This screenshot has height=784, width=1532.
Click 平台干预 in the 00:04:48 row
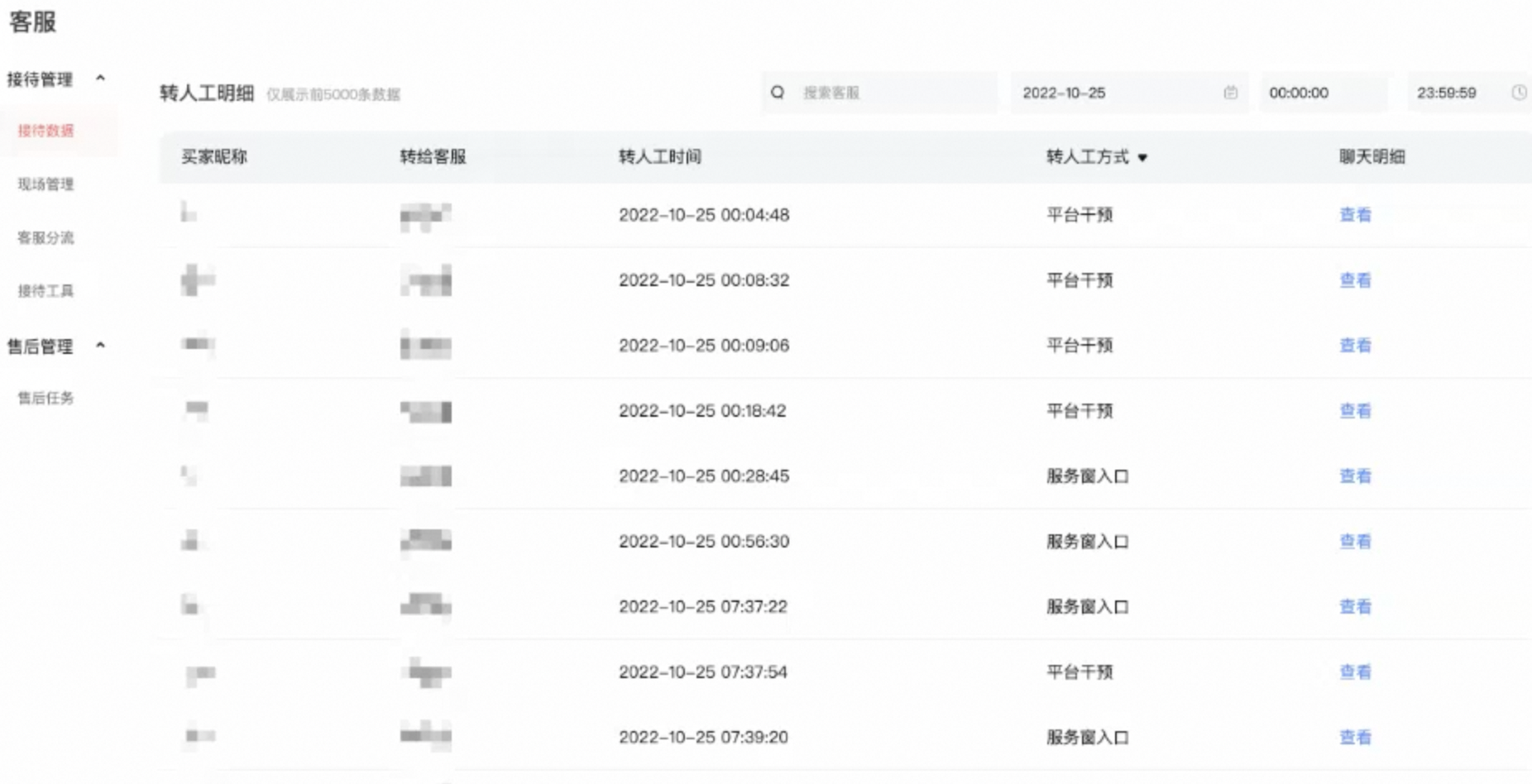point(1080,215)
